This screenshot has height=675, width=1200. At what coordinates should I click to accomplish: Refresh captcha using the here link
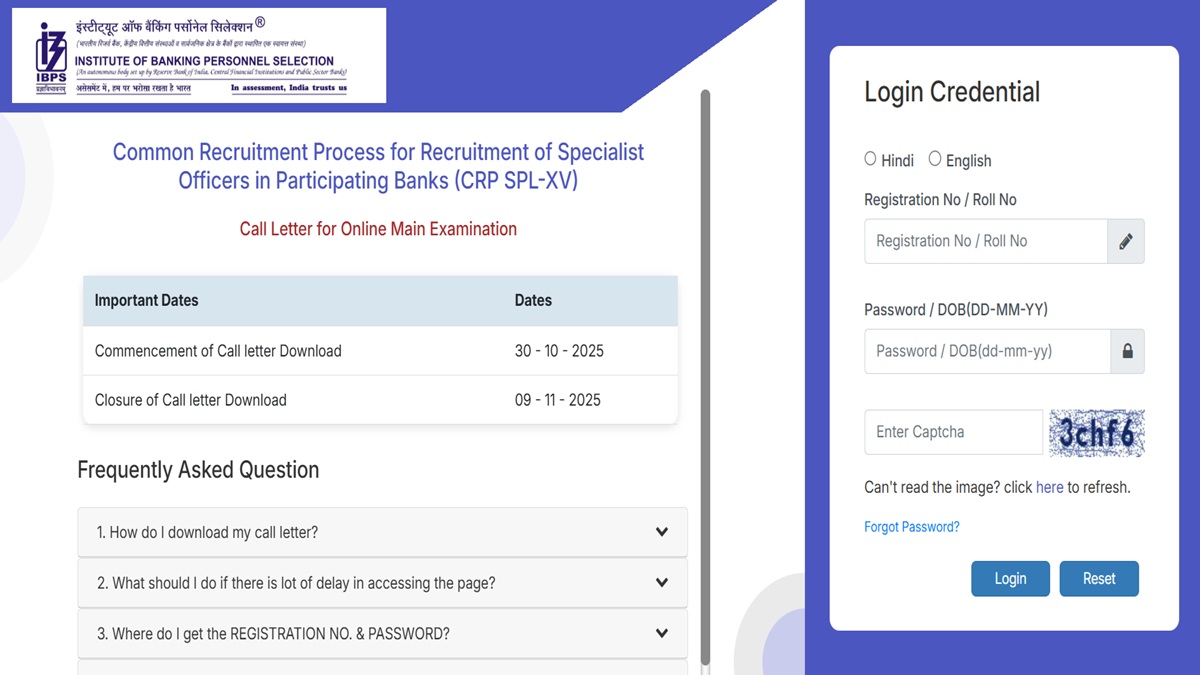1049,487
